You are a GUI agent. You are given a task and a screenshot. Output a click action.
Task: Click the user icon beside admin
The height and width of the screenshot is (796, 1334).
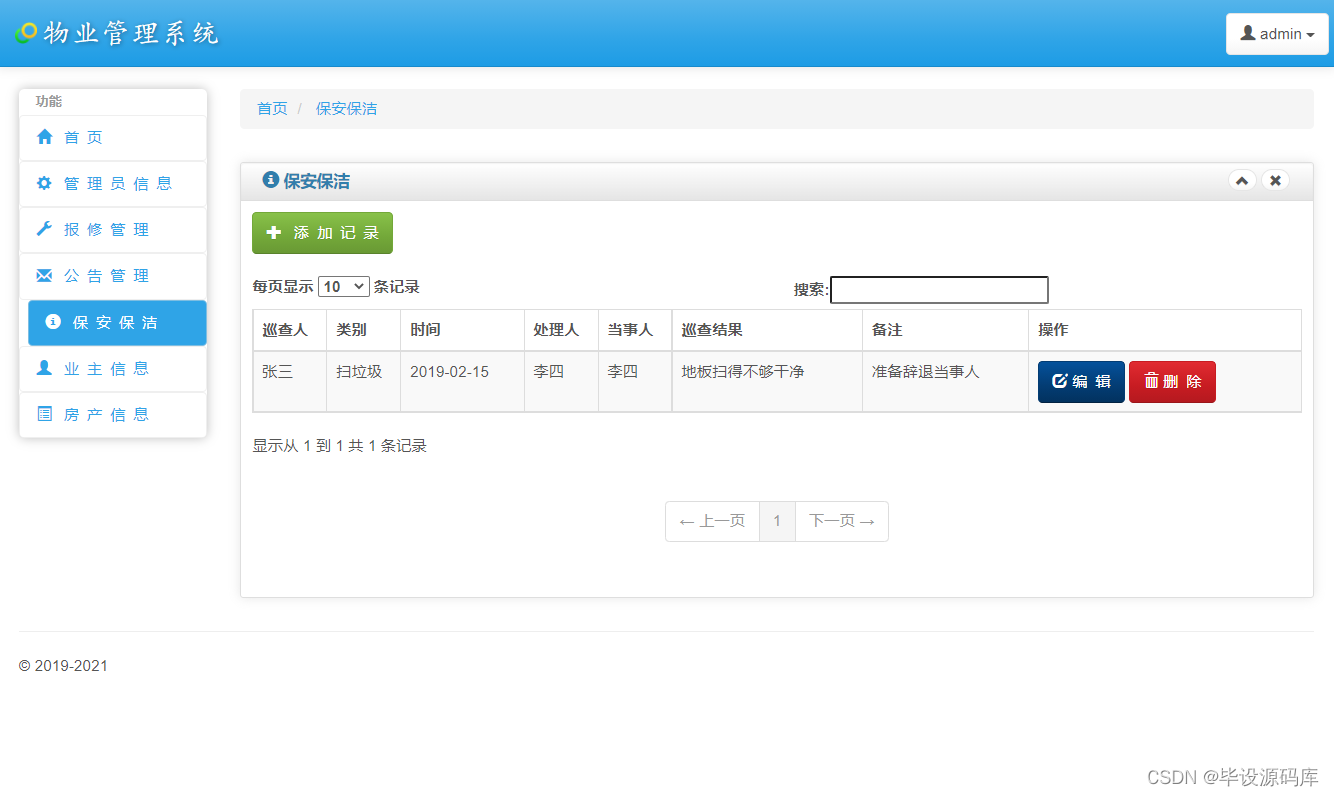point(1248,33)
